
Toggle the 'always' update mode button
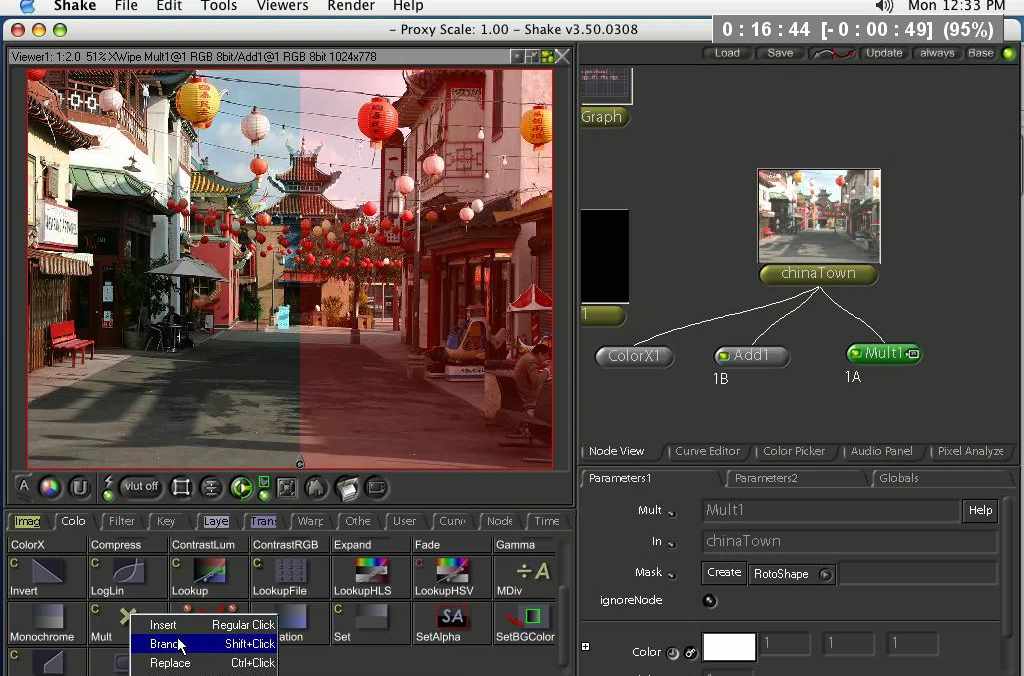tap(937, 54)
